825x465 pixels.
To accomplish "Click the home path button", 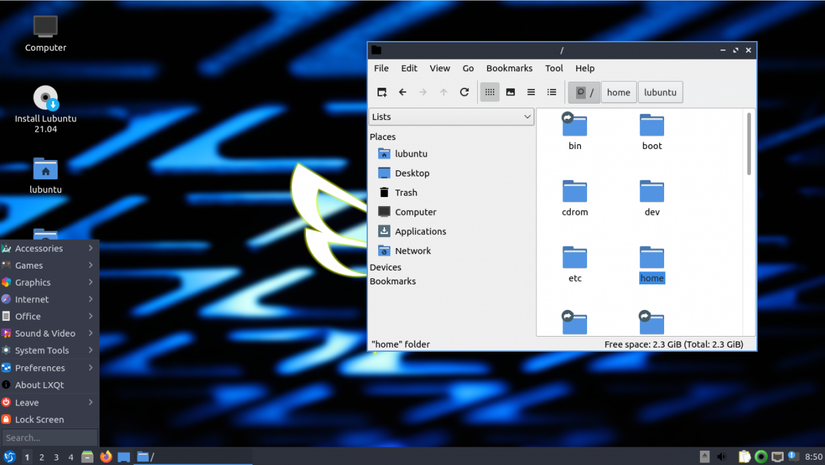I will click(x=618, y=92).
